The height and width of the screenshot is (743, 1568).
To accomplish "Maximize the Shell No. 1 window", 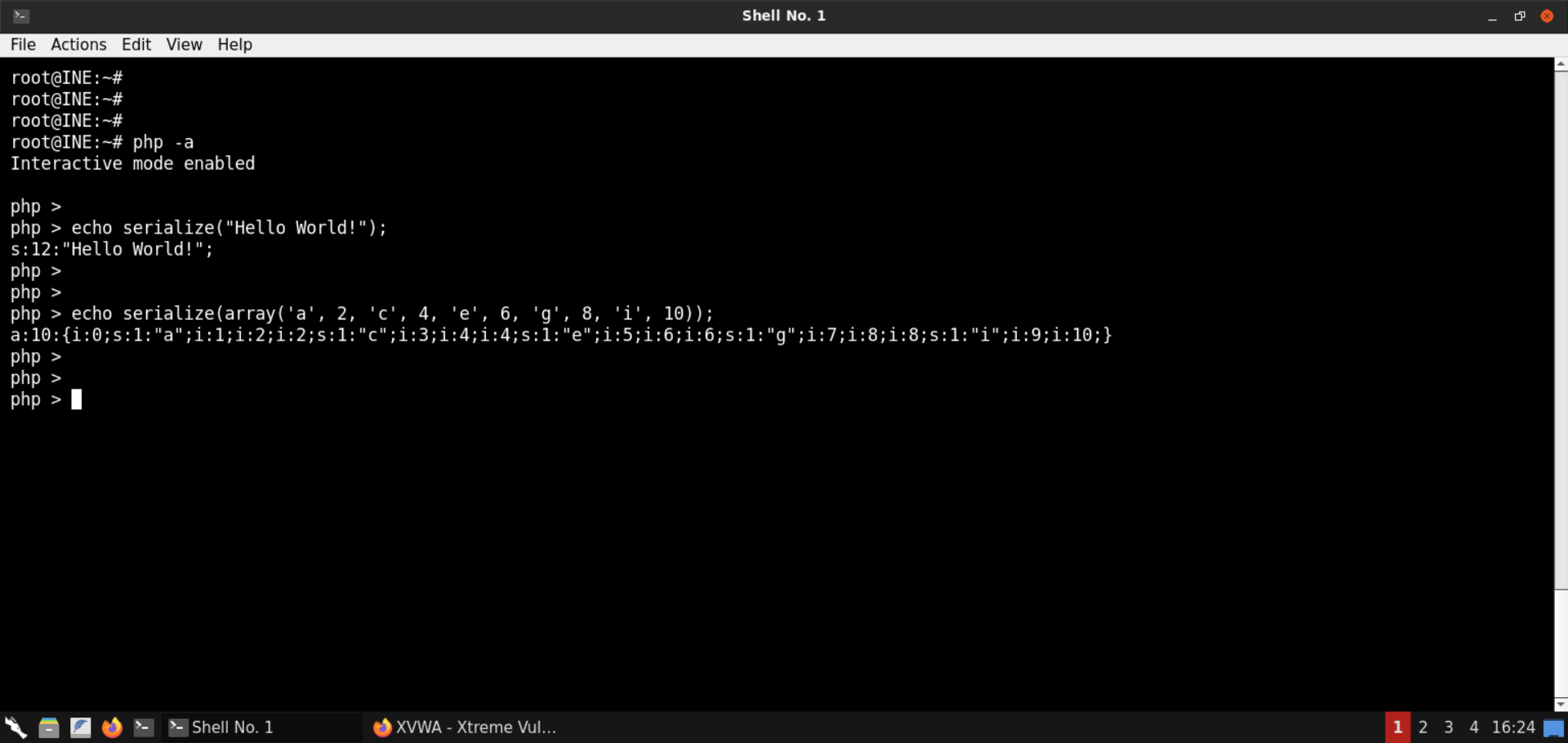I will [1520, 16].
